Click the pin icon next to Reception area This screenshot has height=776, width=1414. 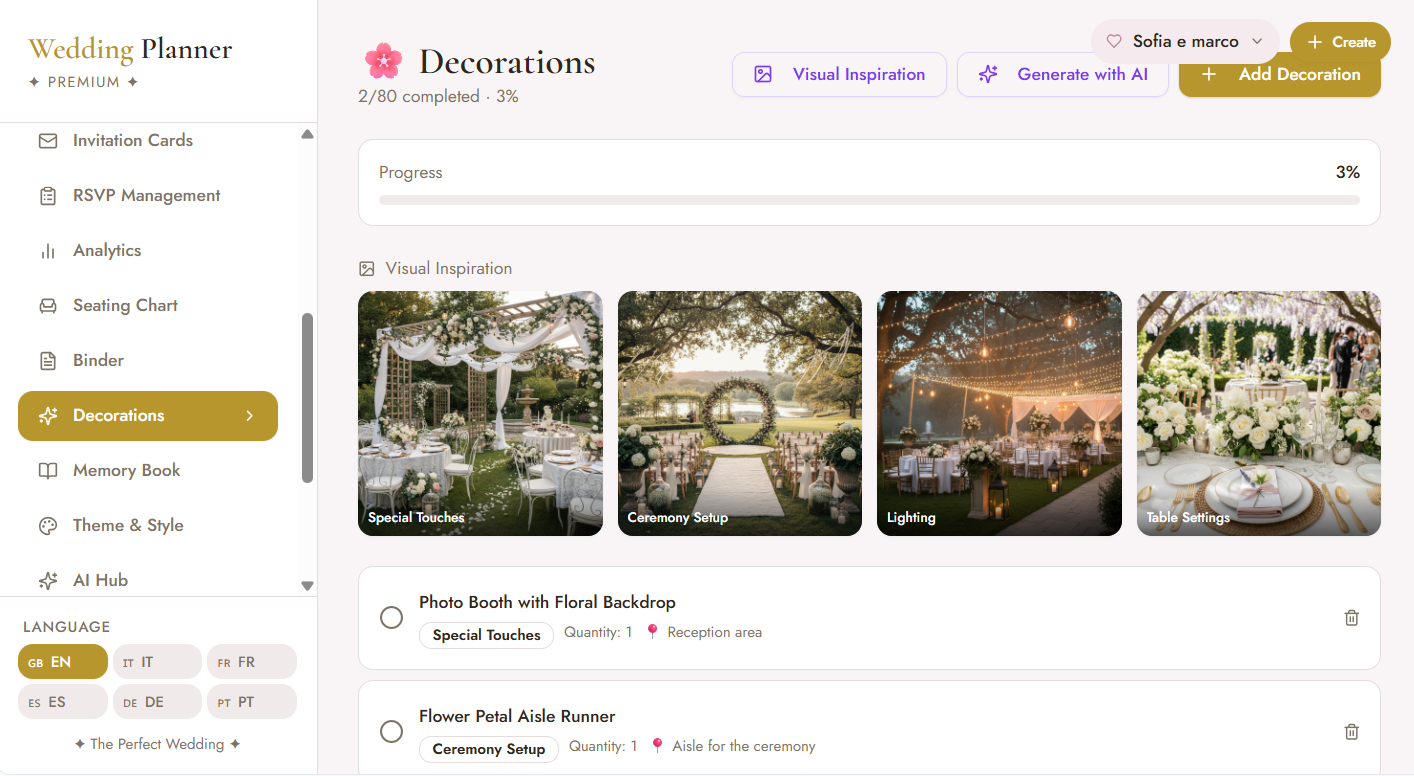point(652,632)
